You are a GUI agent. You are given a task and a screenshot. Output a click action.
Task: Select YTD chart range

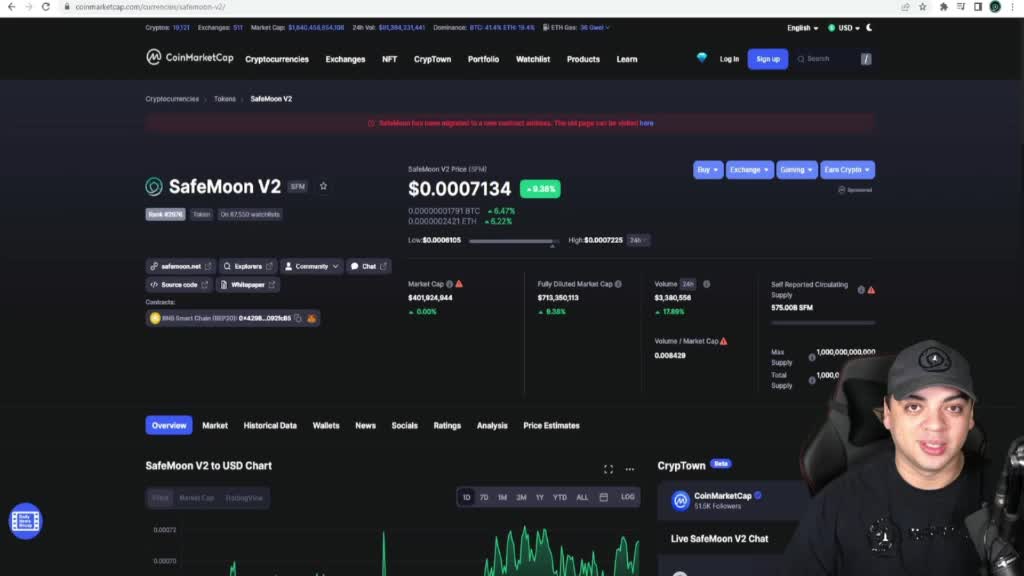[560, 497]
